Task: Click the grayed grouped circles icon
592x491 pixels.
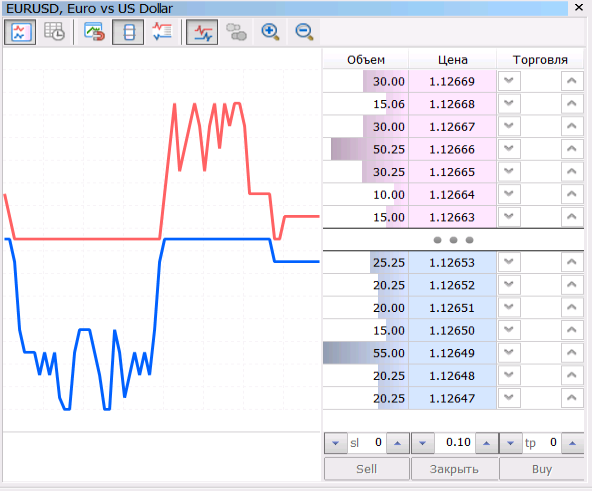Action: tap(236, 32)
